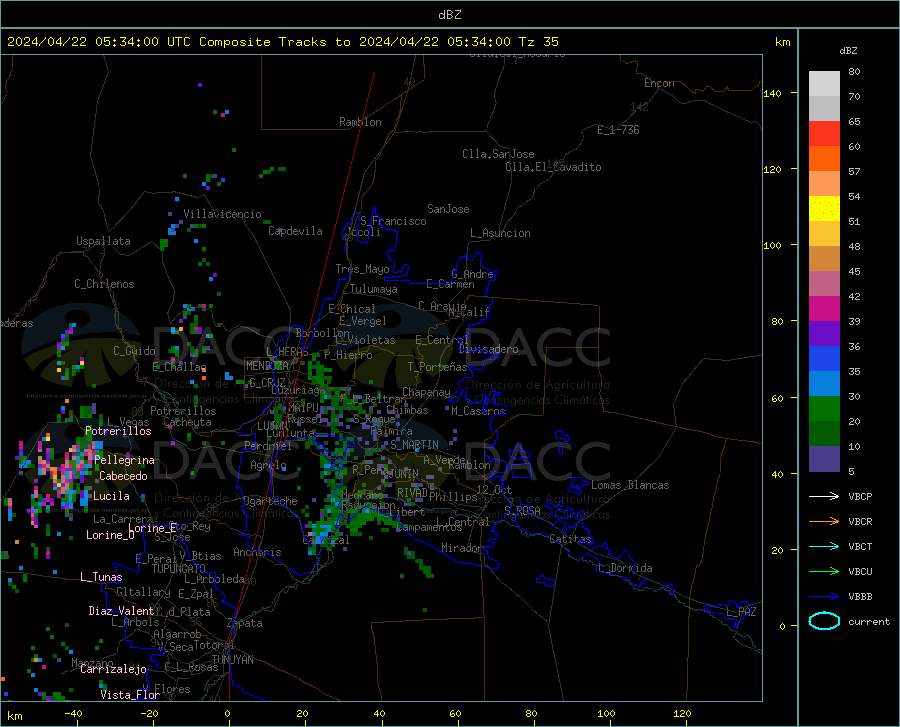This screenshot has width=900, height=727.
Task: Click the JUNIN label
Action: (x=402, y=474)
